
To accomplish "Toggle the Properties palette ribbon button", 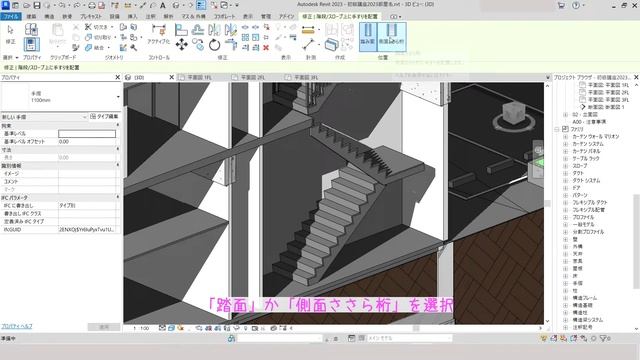I will 31,44.
